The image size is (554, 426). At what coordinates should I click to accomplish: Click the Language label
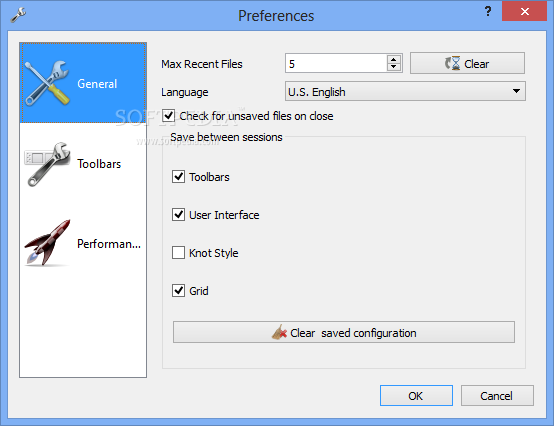pos(185,92)
